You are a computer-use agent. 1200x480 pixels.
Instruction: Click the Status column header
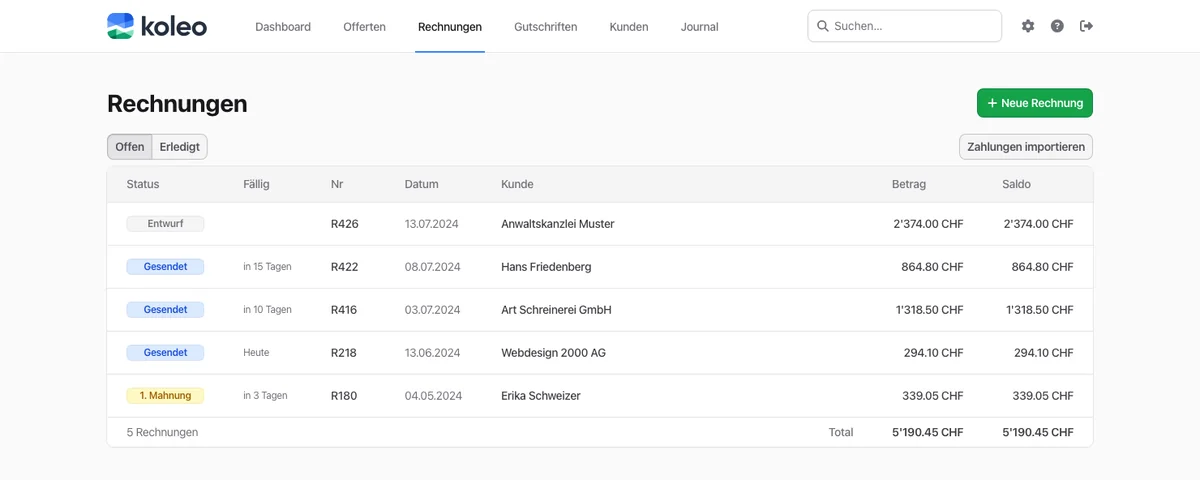[143, 184]
